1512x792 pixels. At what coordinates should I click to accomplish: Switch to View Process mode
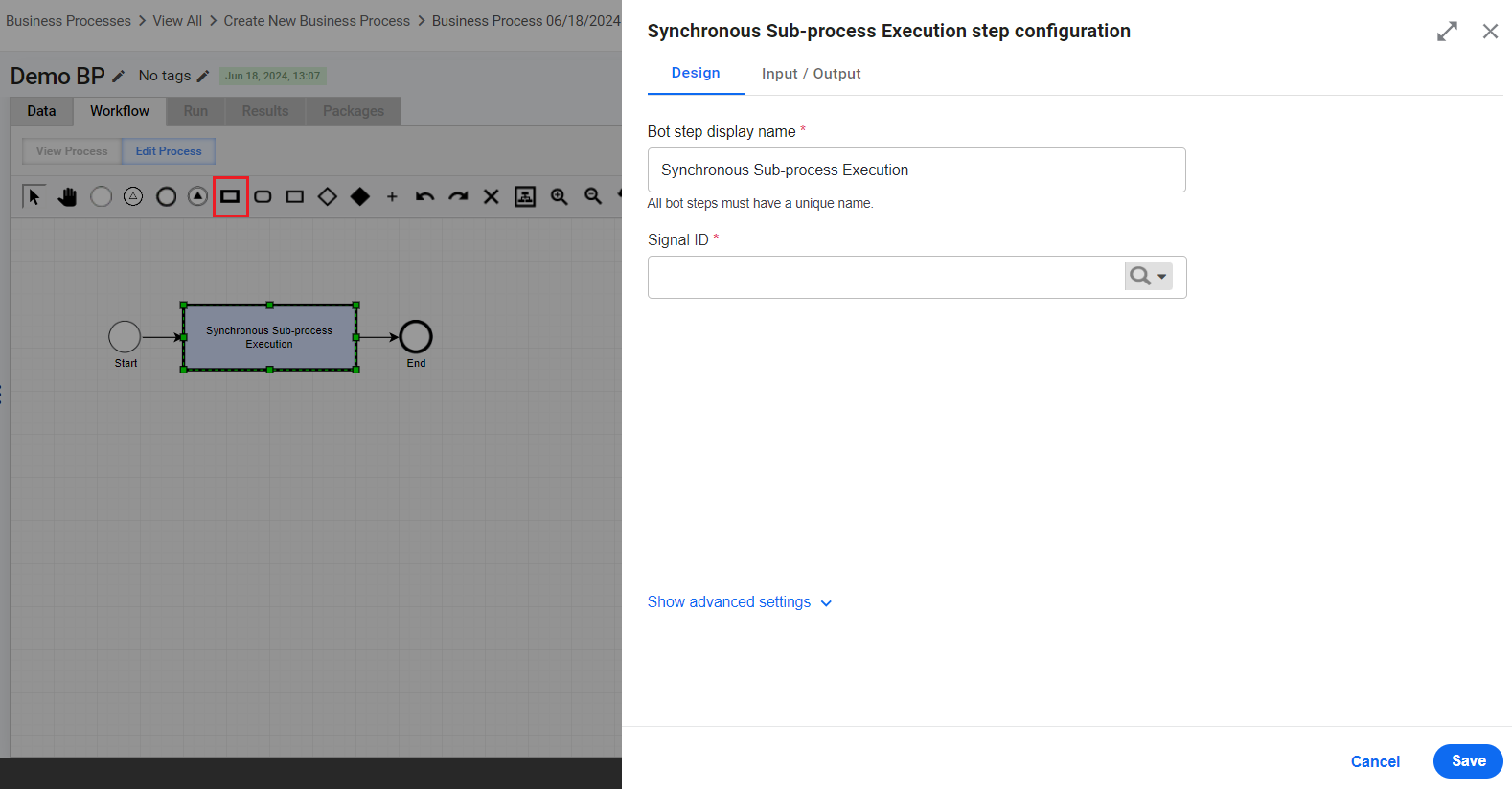point(72,151)
